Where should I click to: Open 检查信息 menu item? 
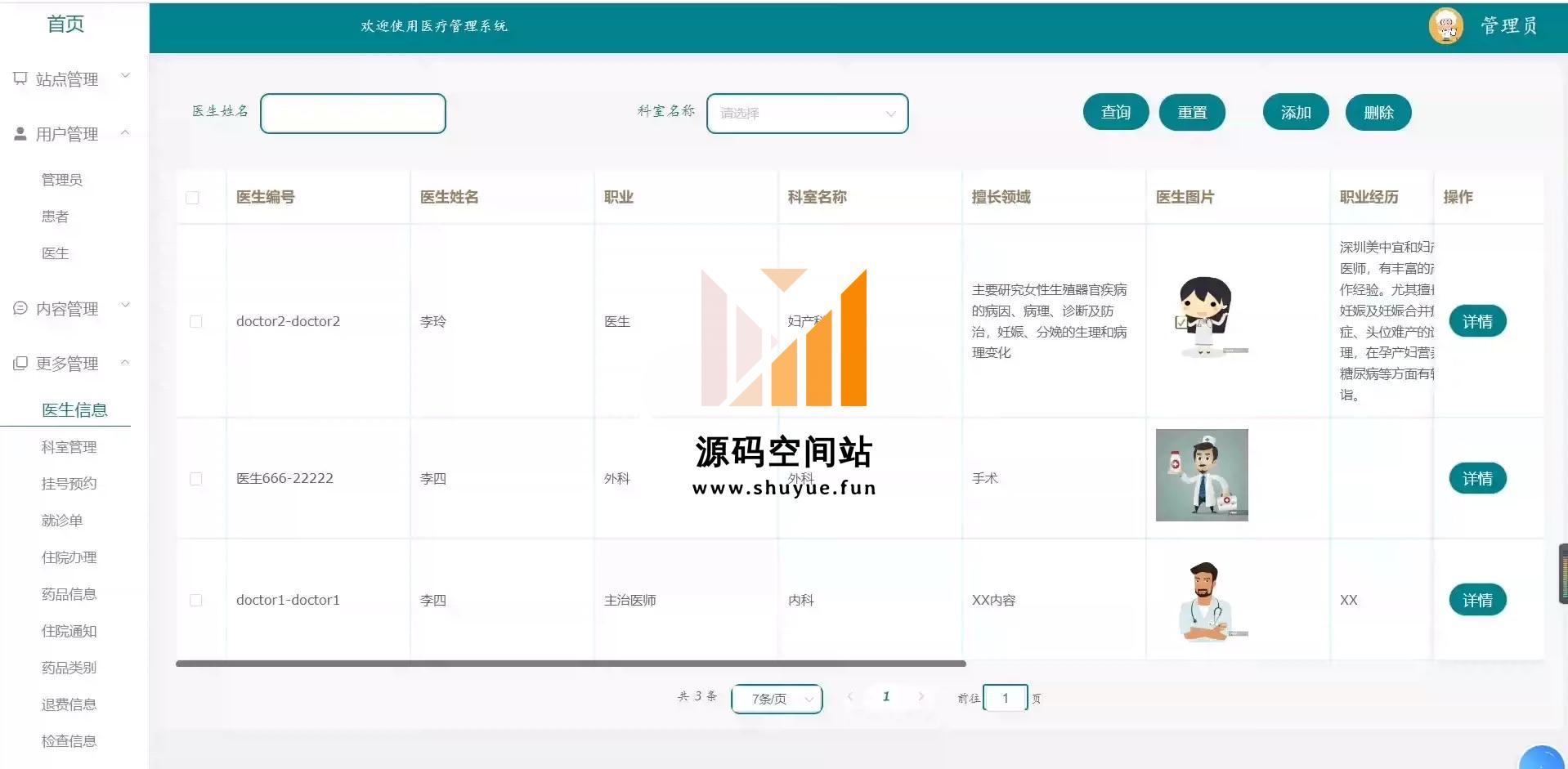[x=69, y=741]
